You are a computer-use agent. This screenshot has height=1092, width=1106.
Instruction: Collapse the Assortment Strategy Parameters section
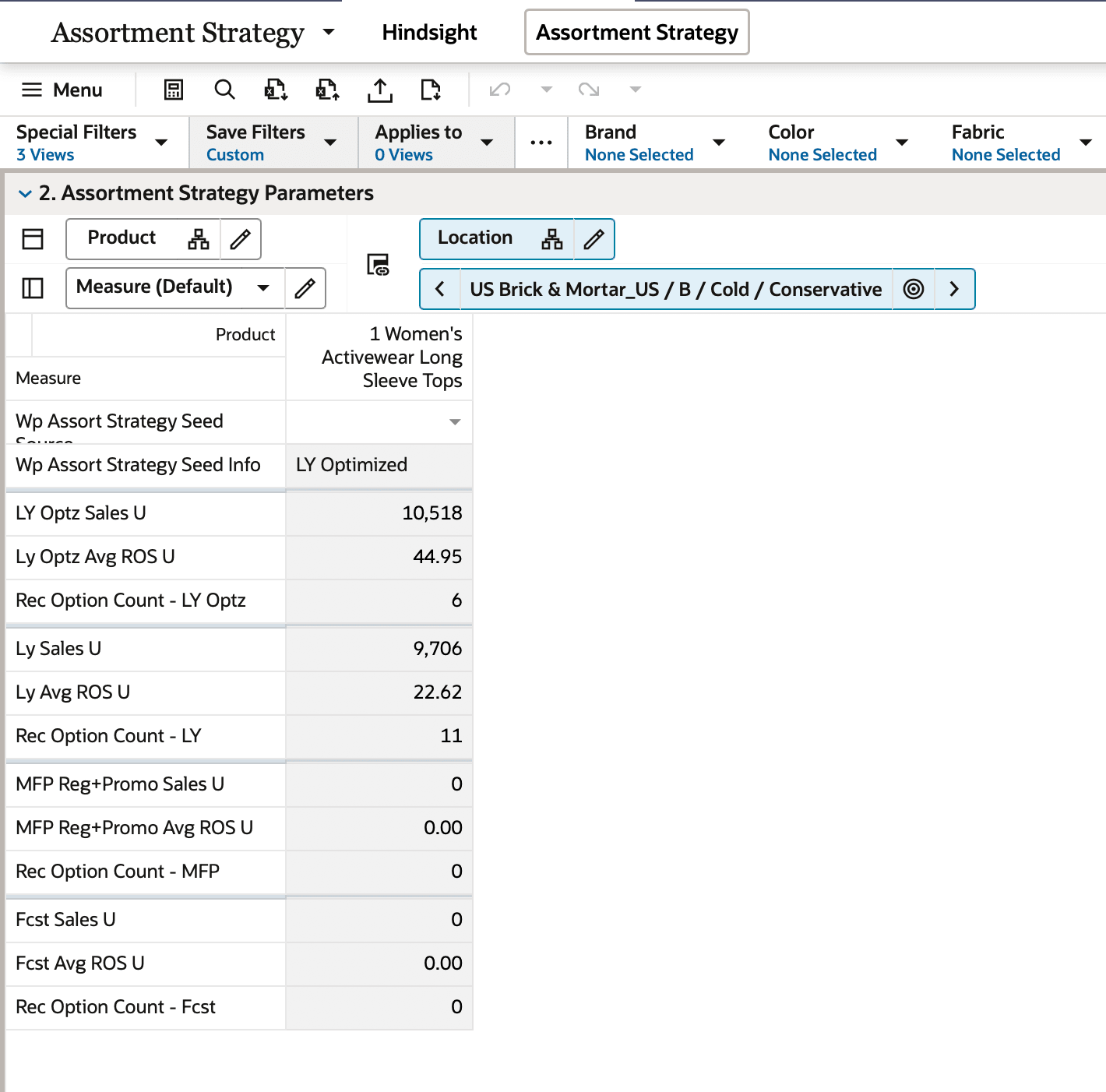24,193
